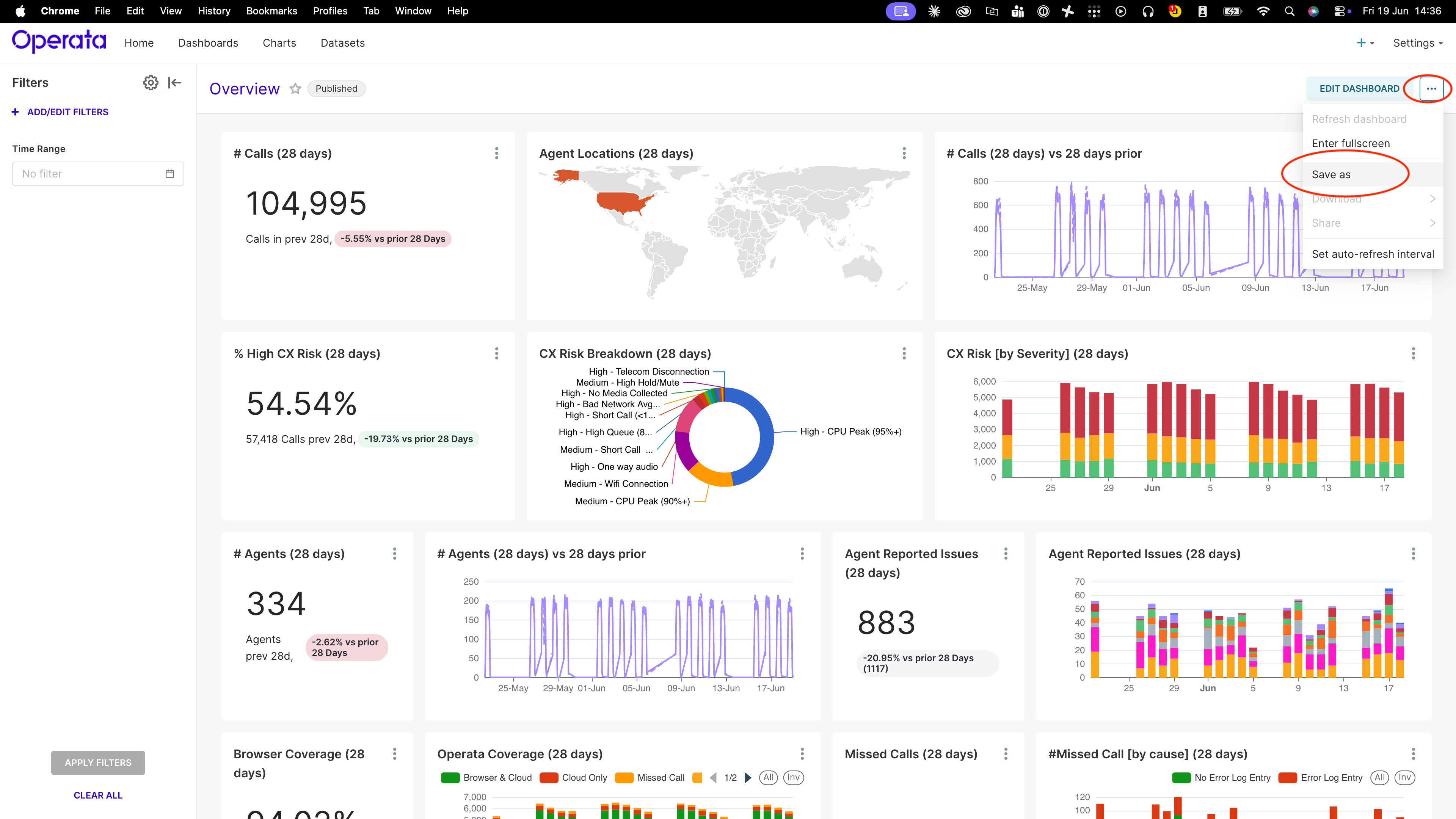Open the filter settings gear icon
The height and width of the screenshot is (819, 1456).
click(151, 83)
